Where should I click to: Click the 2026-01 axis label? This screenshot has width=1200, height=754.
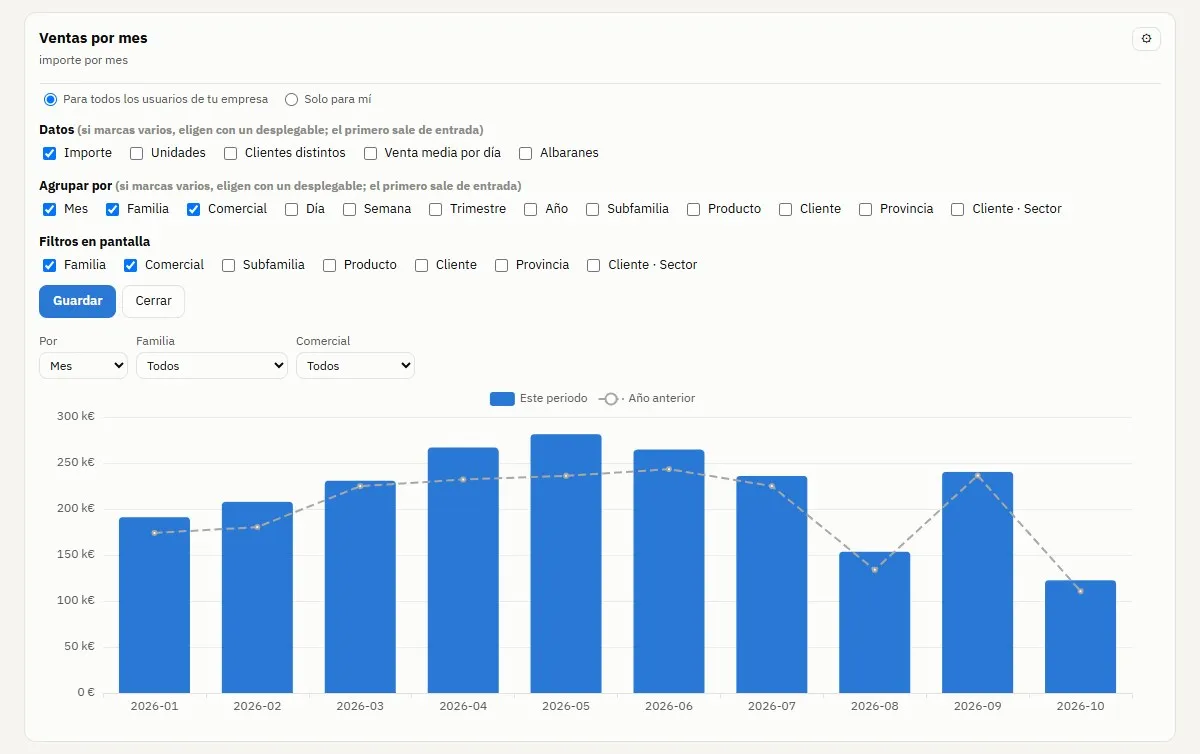coord(154,706)
